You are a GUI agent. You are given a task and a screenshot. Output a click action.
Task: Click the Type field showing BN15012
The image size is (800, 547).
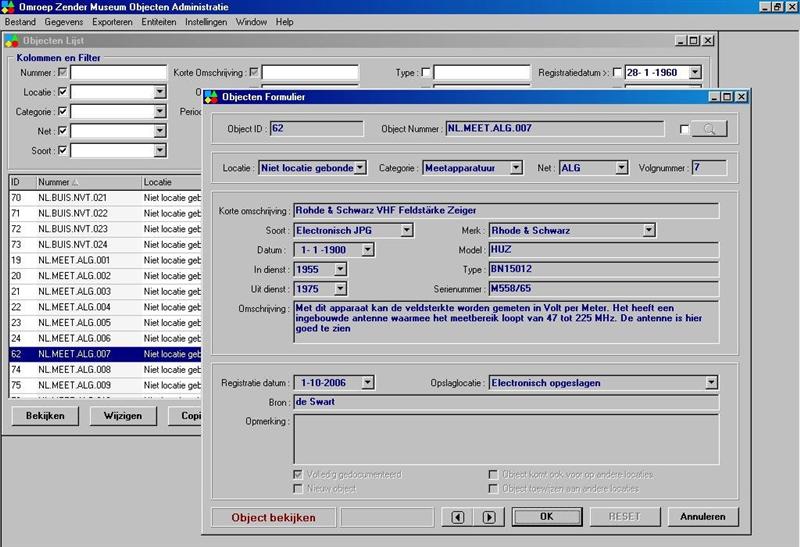(604, 269)
